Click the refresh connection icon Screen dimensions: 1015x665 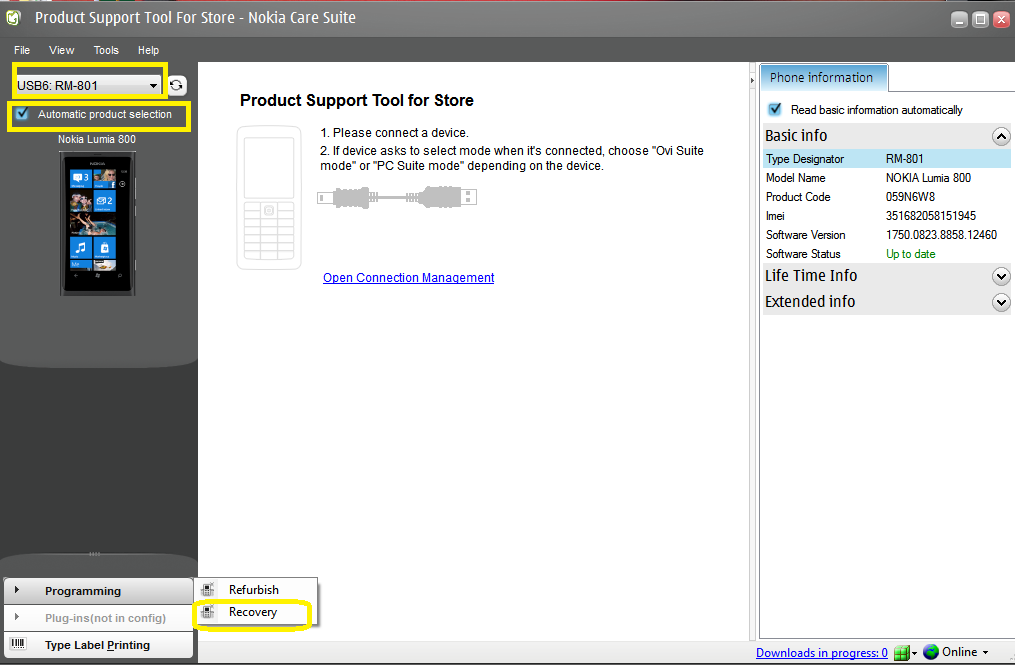(x=177, y=85)
